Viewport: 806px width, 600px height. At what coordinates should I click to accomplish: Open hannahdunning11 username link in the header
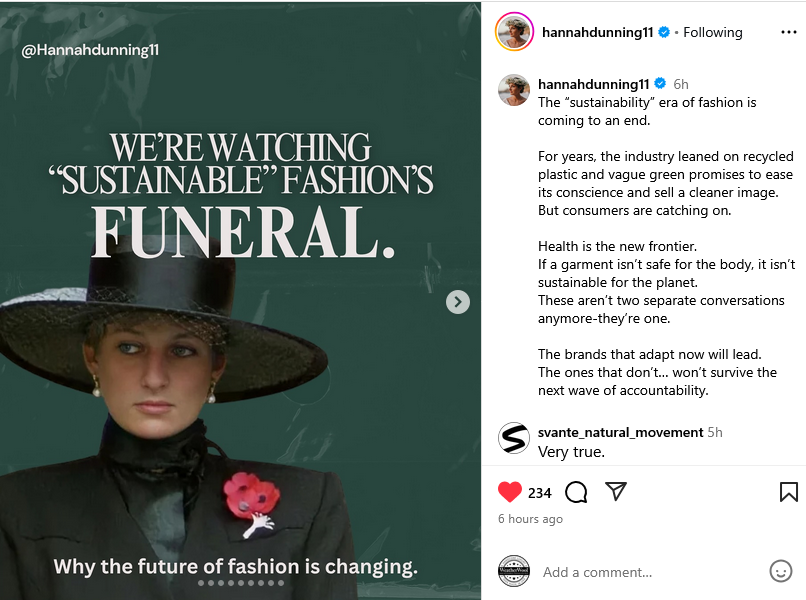point(597,32)
